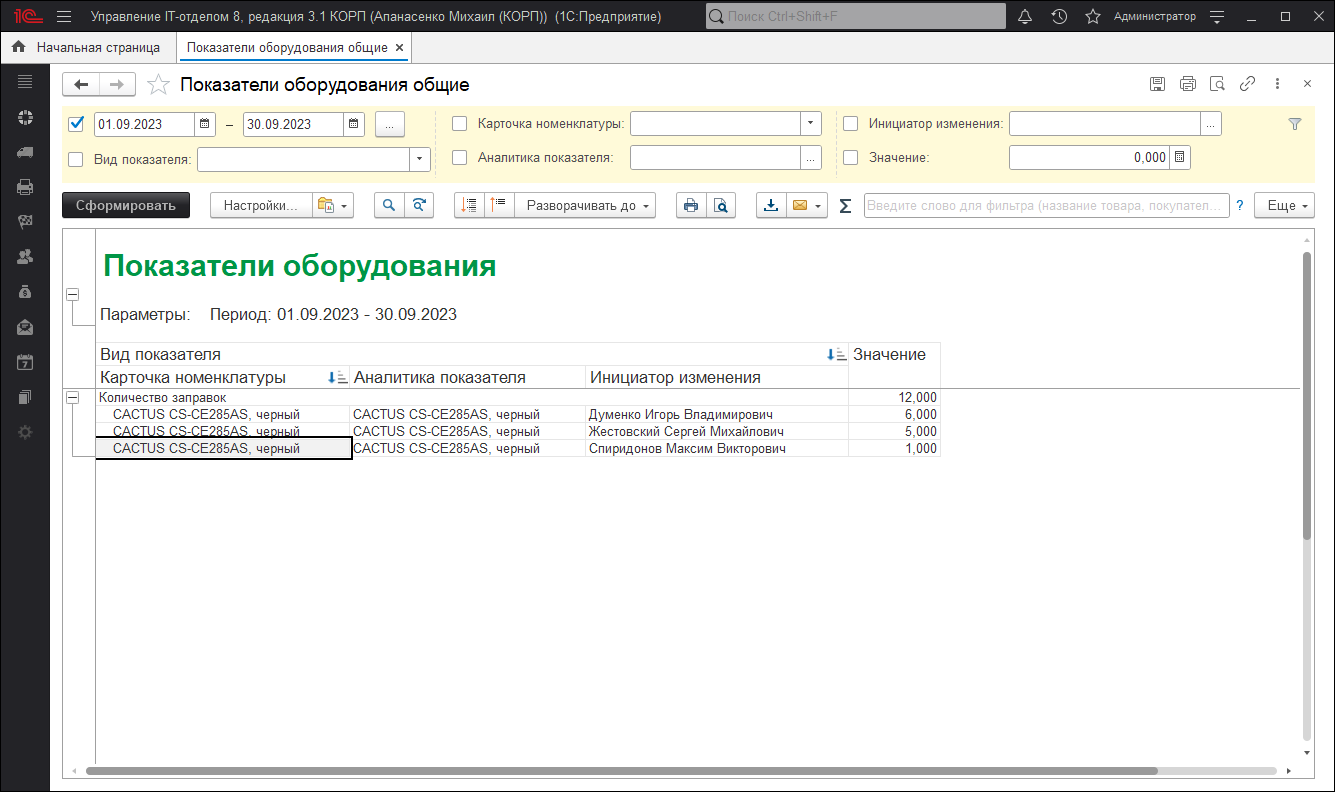
Task: Click the print icon in report toolbar
Action: tap(690, 206)
